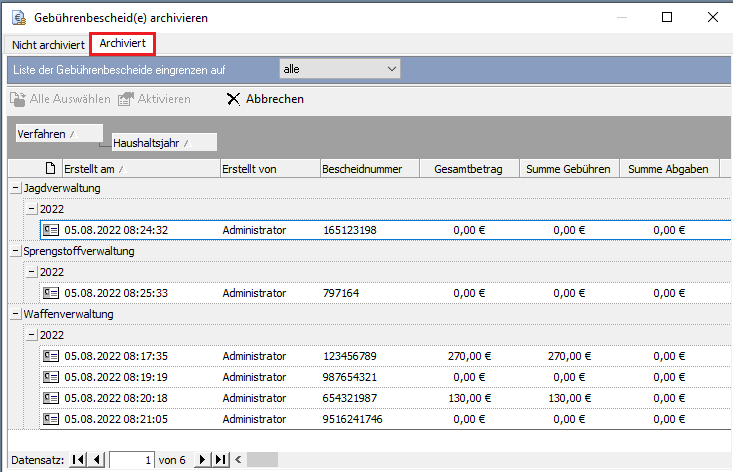The width and height of the screenshot is (733, 472).
Task: Go to the next record in navigator
Action: pos(202,460)
